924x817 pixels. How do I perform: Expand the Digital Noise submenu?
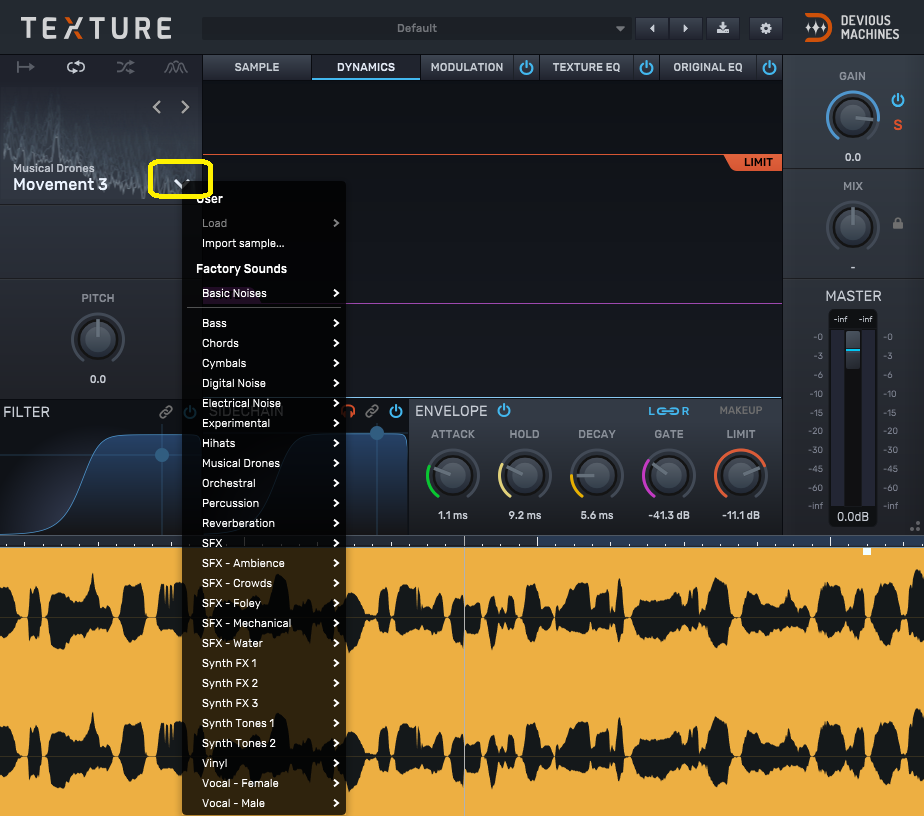pyautogui.click(x=264, y=383)
